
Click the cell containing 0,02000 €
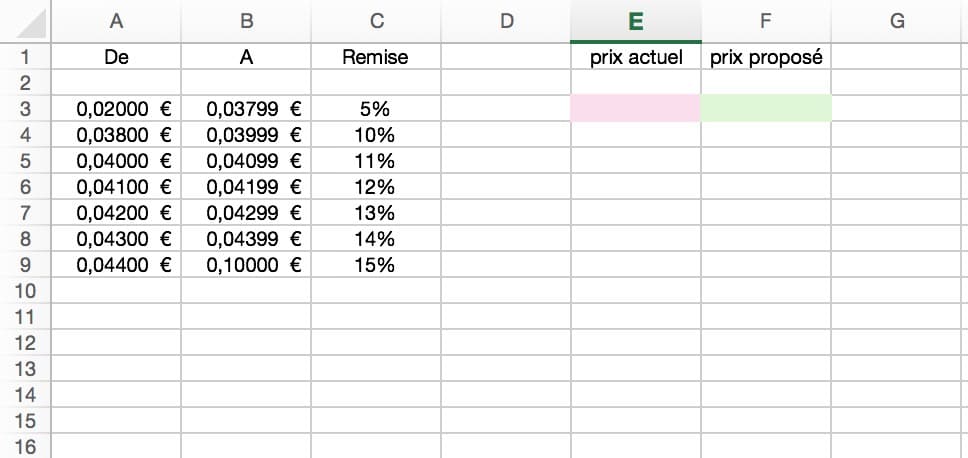click(x=116, y=109)
